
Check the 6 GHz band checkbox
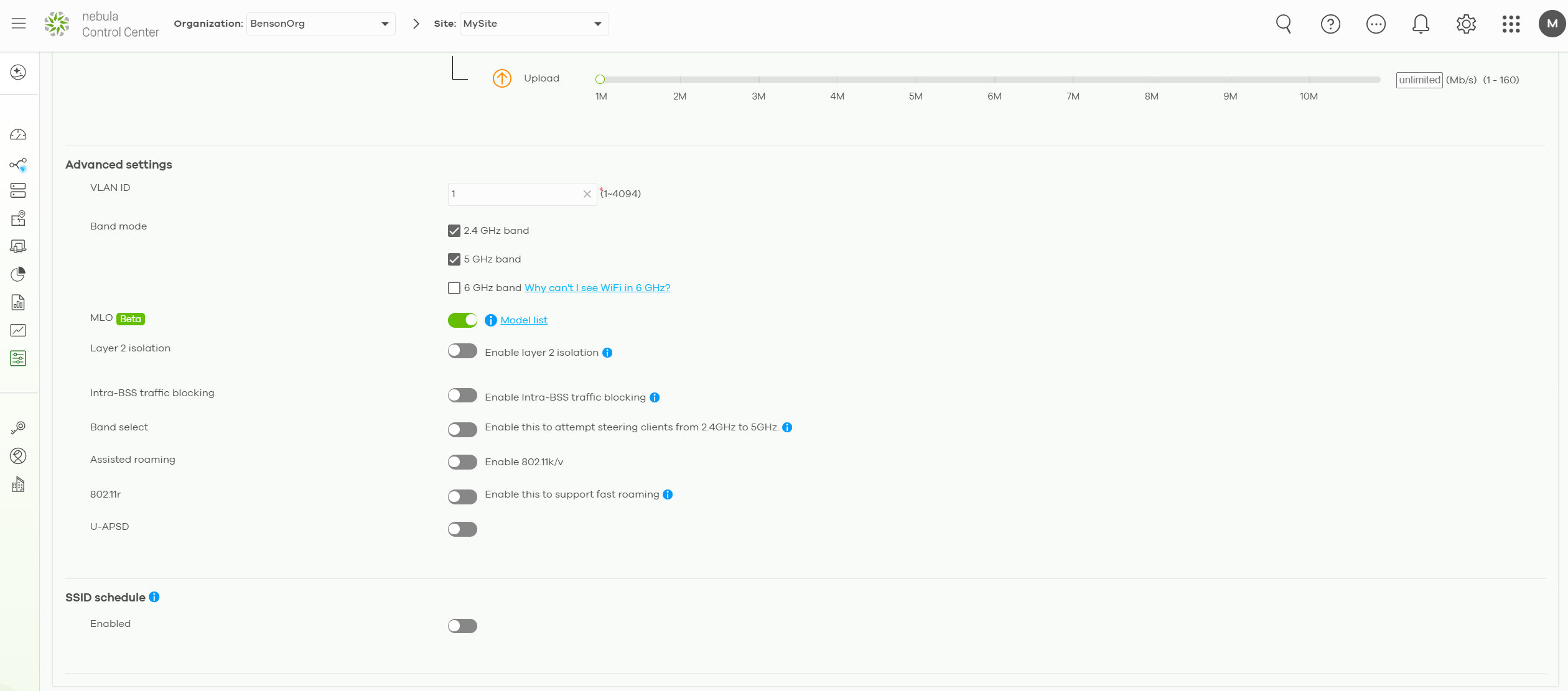[x=454, y=288]
